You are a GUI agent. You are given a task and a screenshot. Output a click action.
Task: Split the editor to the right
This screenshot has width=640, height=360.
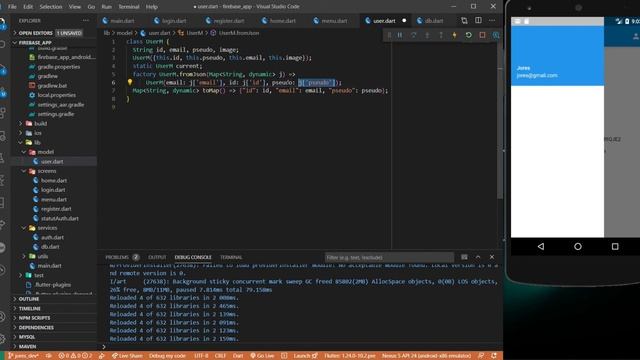point(478,20)
